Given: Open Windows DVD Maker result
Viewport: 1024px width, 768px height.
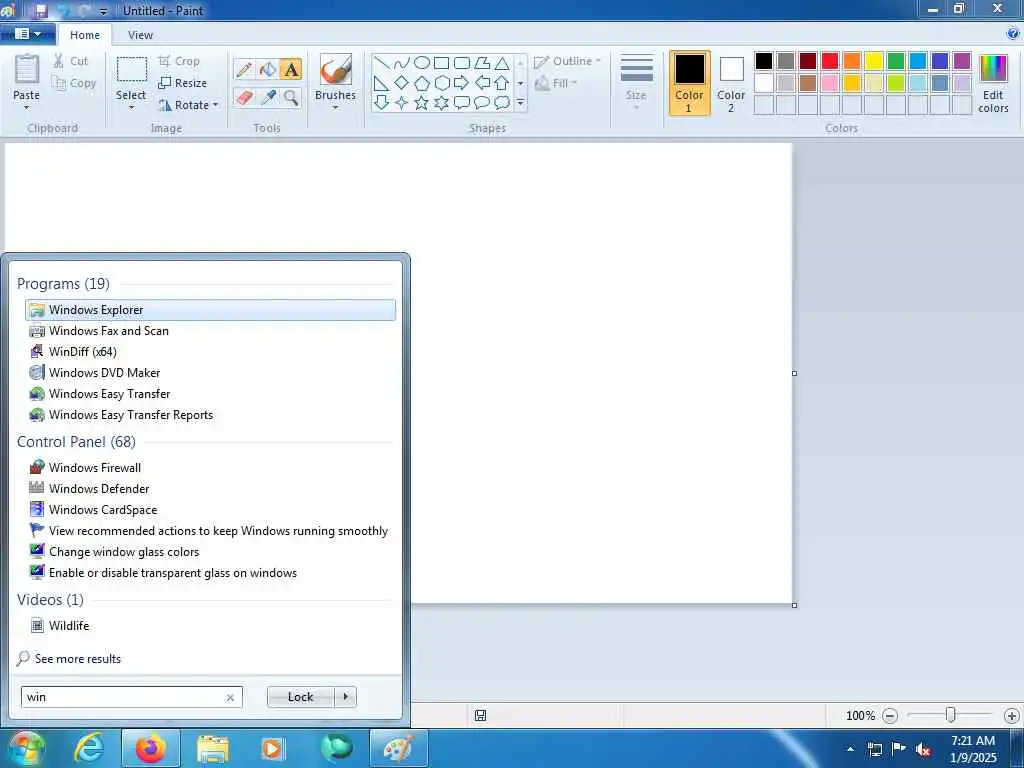Looking at the screenshot, I should pos(210,372).
